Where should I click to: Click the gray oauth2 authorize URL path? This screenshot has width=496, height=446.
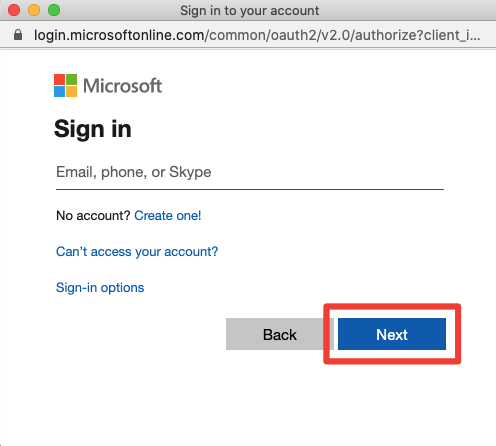pos(343,35)
